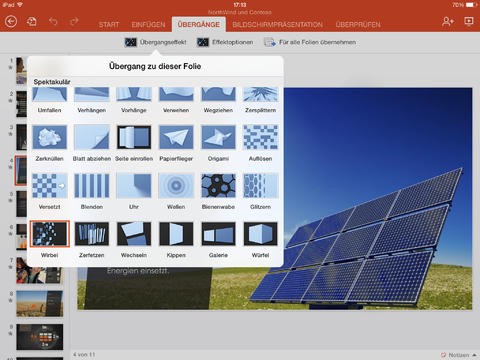Choose the Zersplittern transition
This screenshot has width=480, height=360.
(260, 100)
